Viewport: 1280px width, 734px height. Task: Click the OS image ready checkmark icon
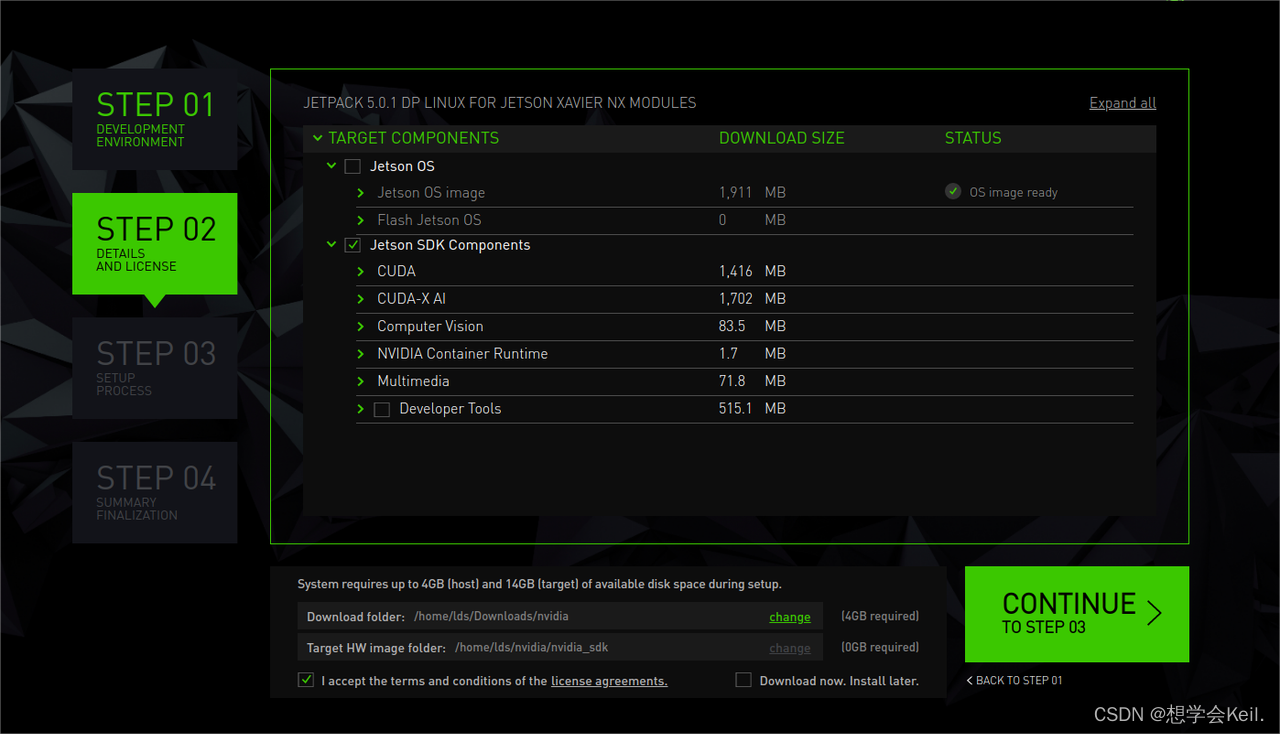953,192
